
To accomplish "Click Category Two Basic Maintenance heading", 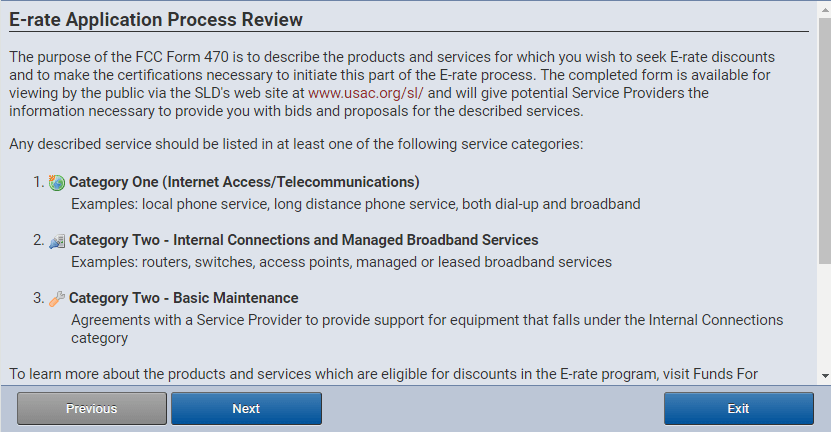I will point(183,298).
